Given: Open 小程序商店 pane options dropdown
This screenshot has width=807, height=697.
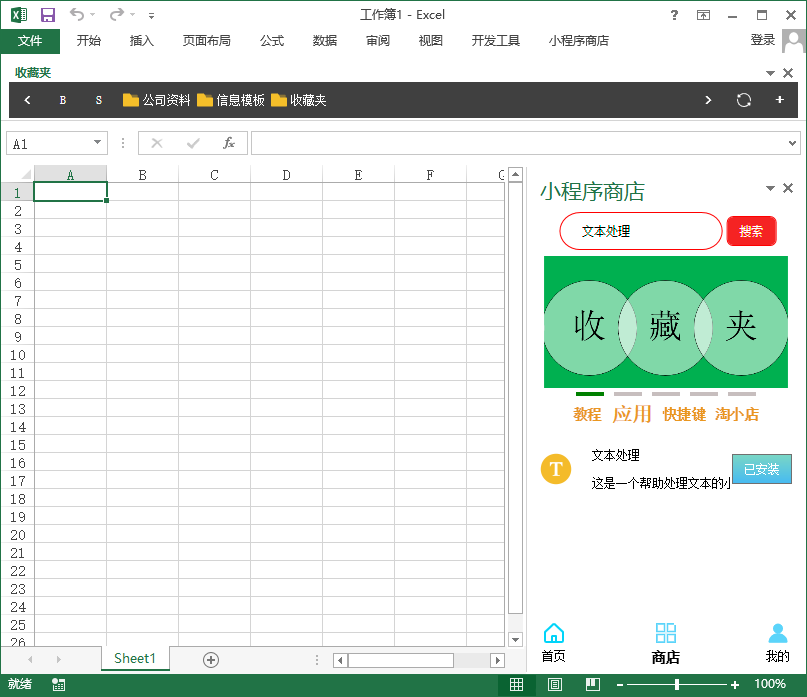Looking at the screenshot, I should pyautogui.click(x=770, y=188).
